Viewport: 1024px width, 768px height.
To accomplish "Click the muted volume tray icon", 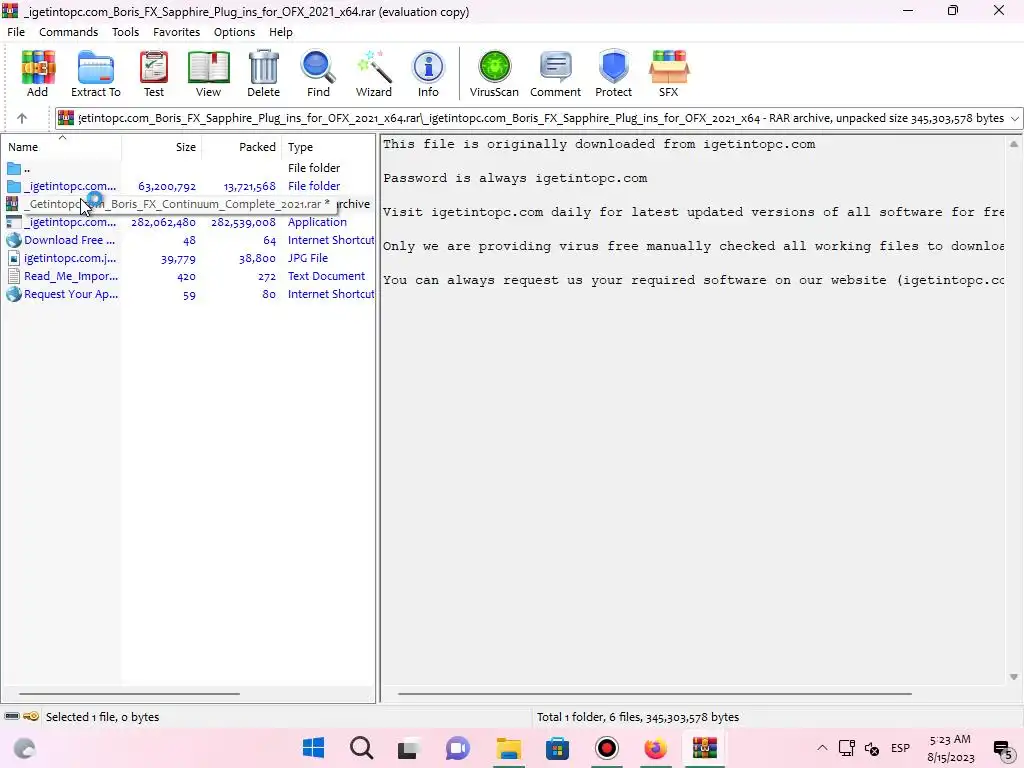I will [872, 748].
